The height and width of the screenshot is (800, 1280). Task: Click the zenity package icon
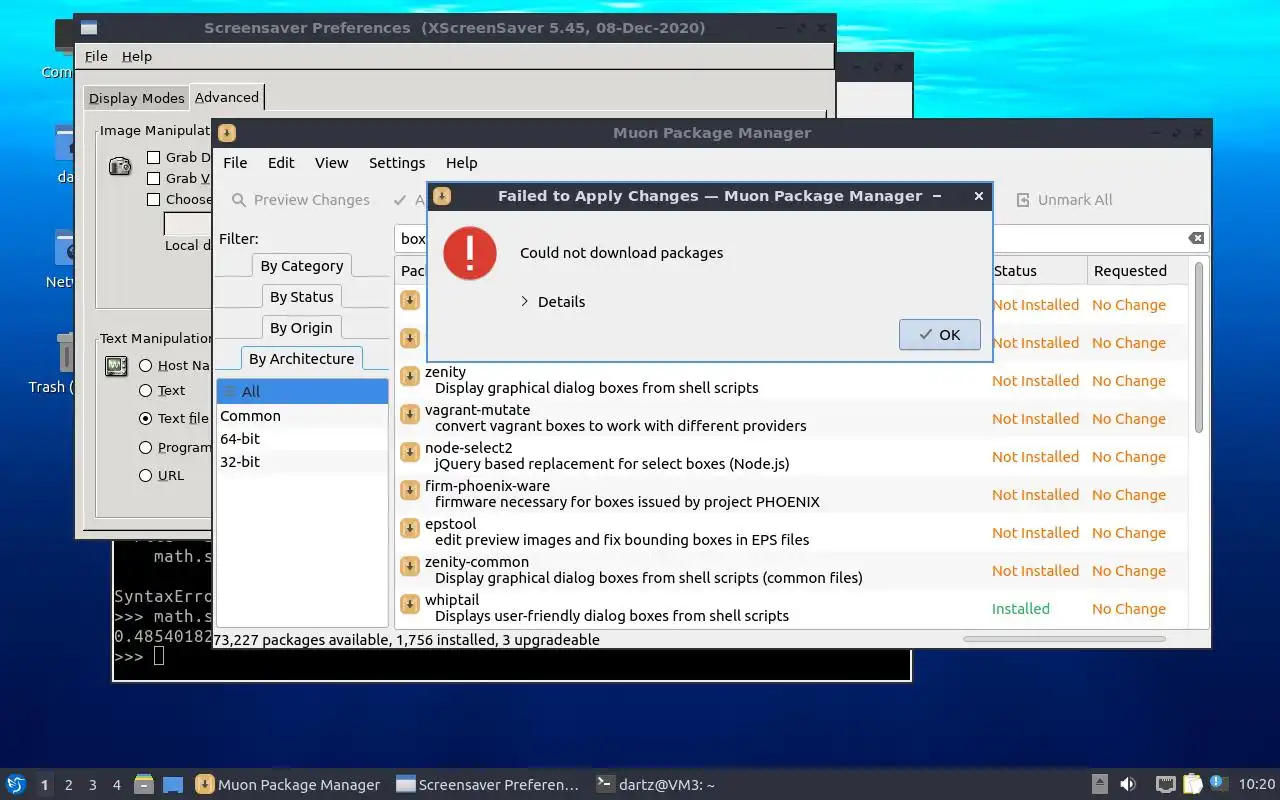pos(409,376)
